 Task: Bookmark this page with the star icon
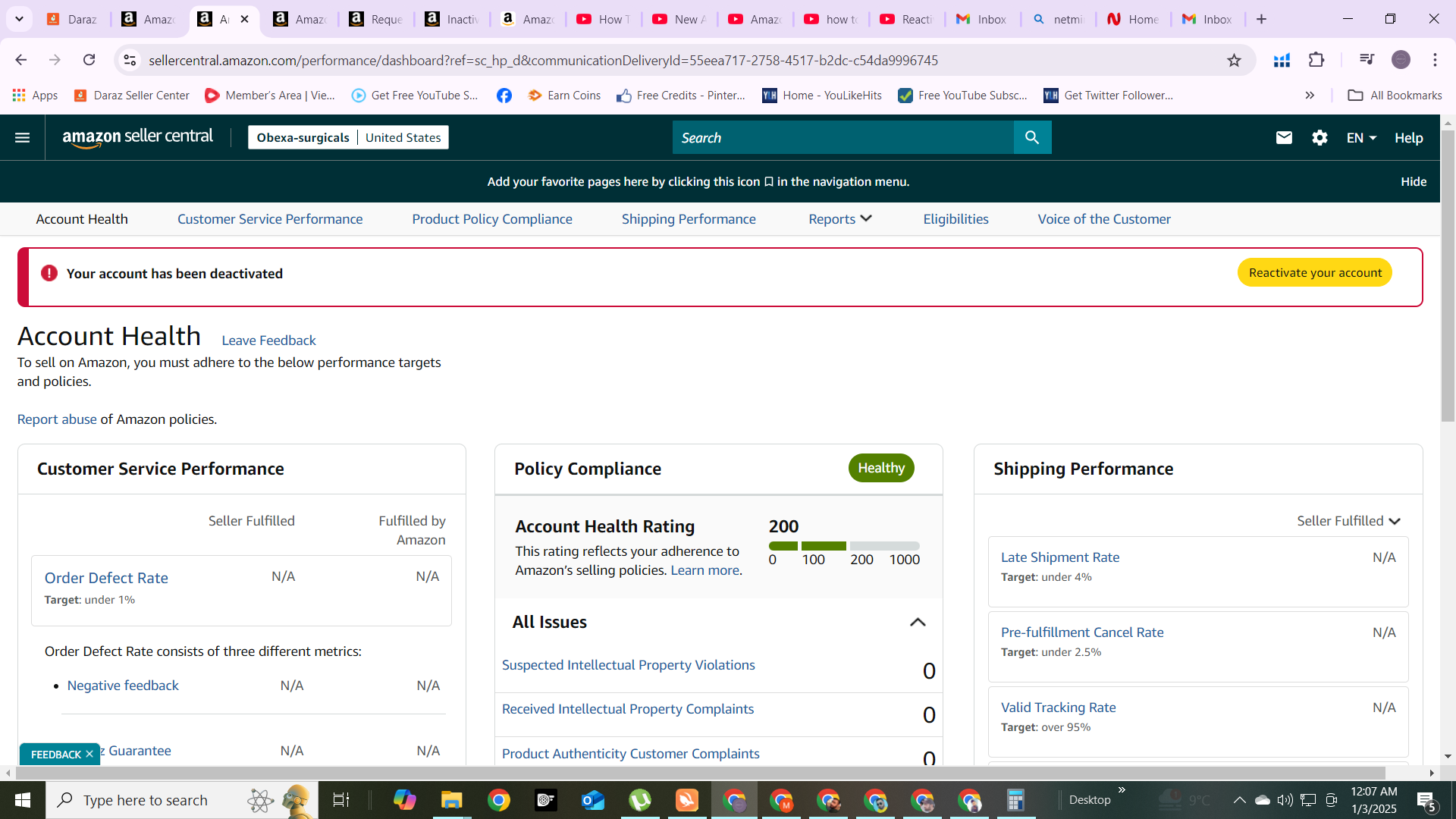click(x=1235, y=60)
